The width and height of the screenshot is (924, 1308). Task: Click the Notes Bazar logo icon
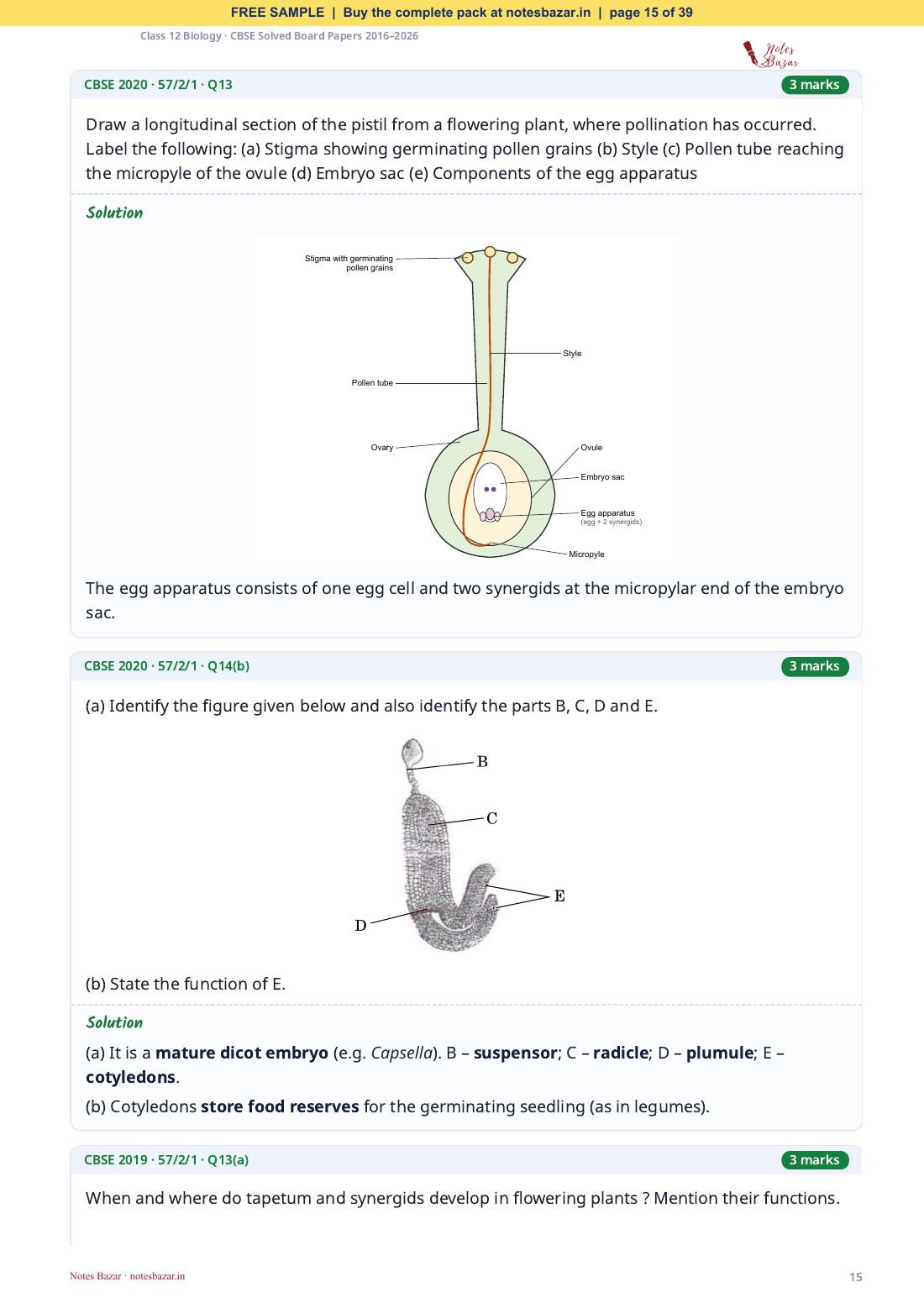tap(770, 55)
